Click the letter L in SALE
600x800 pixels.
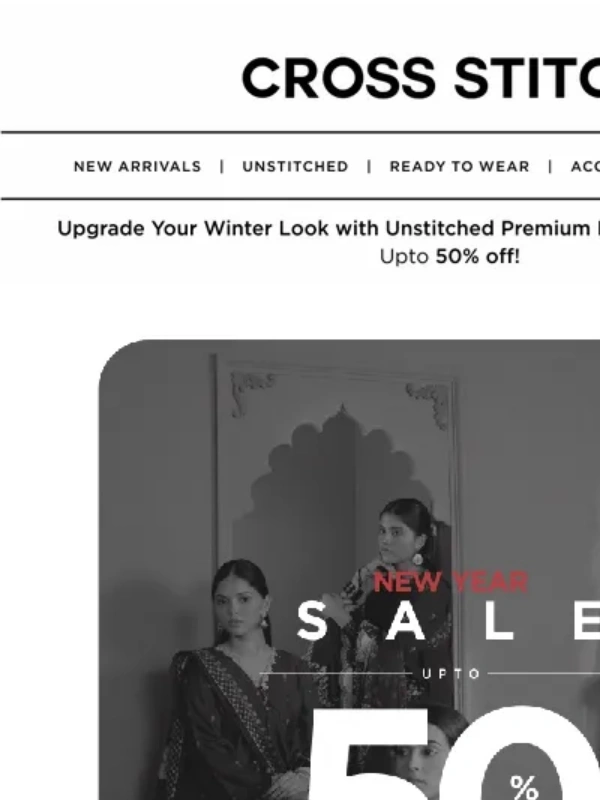(x=498, y=620)
